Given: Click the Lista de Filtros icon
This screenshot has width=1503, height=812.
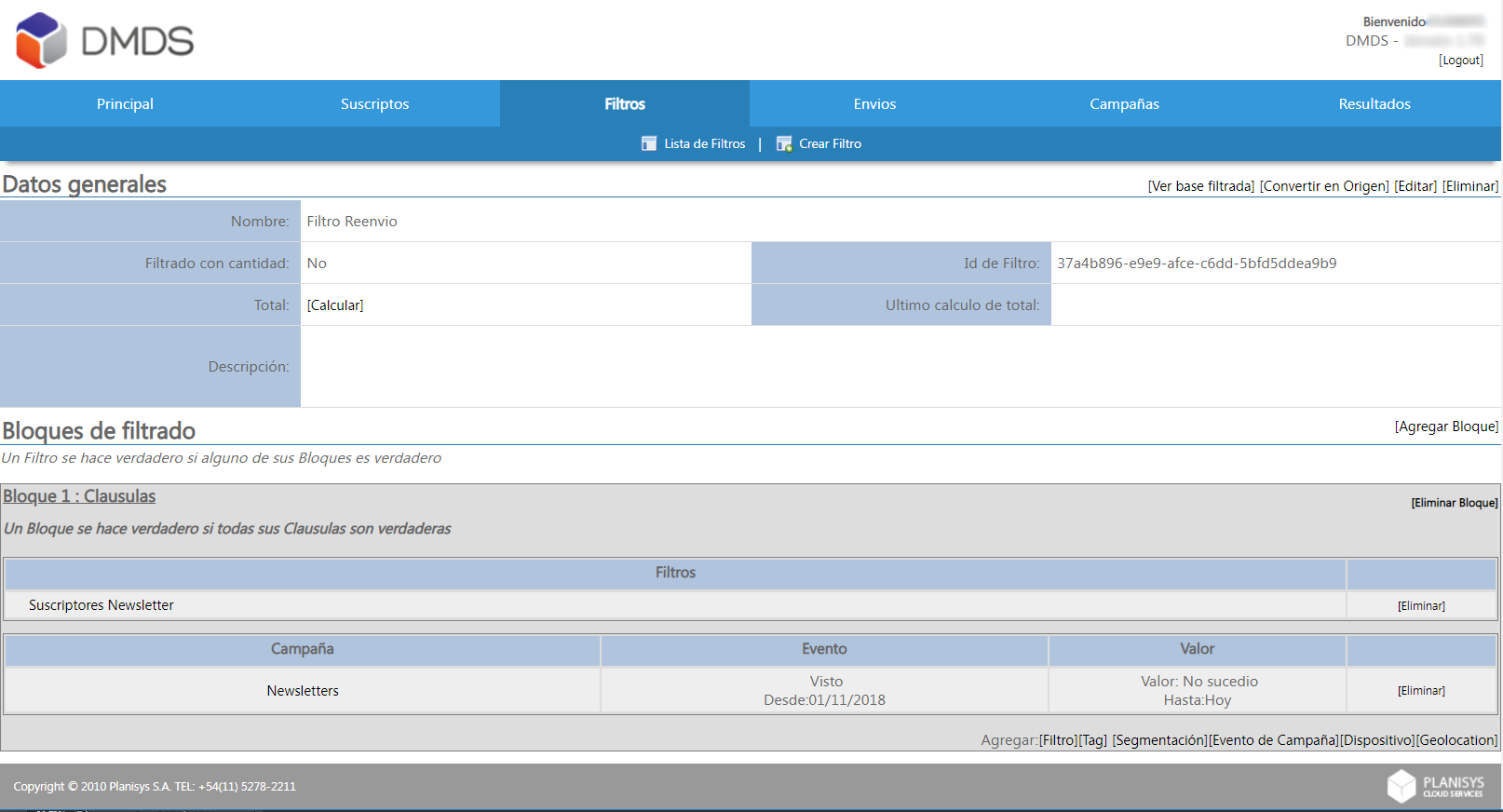Looking at the screenshot, I should (x=649, y=143).
